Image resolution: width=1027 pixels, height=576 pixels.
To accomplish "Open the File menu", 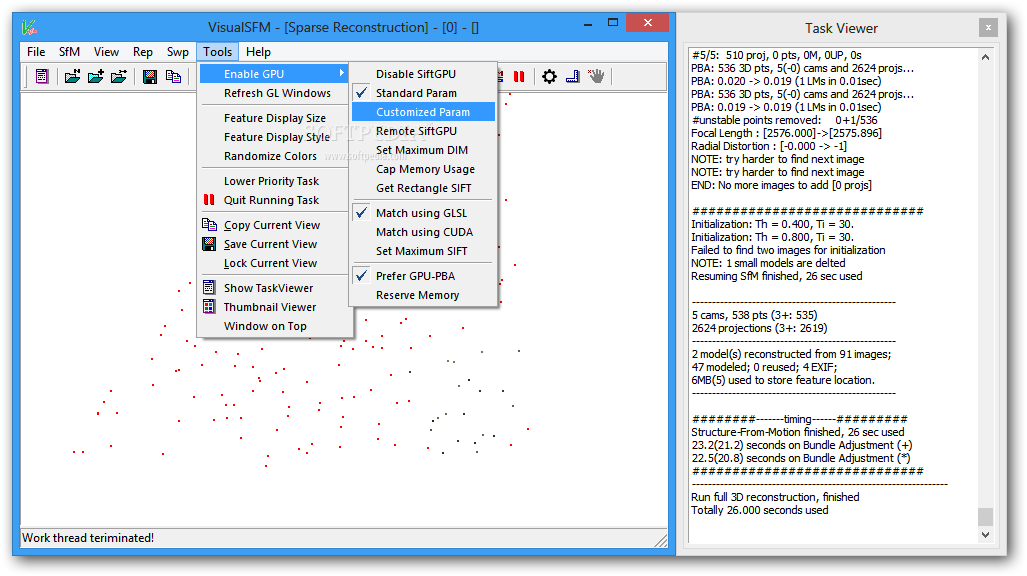I will tap(36, 52).
